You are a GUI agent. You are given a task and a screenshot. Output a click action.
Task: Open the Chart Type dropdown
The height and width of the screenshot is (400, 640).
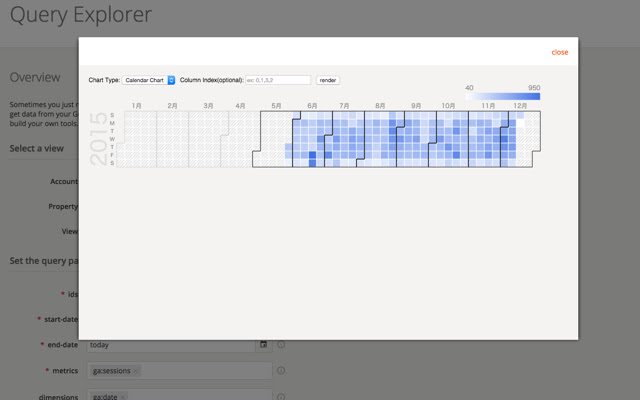[149, 80]
